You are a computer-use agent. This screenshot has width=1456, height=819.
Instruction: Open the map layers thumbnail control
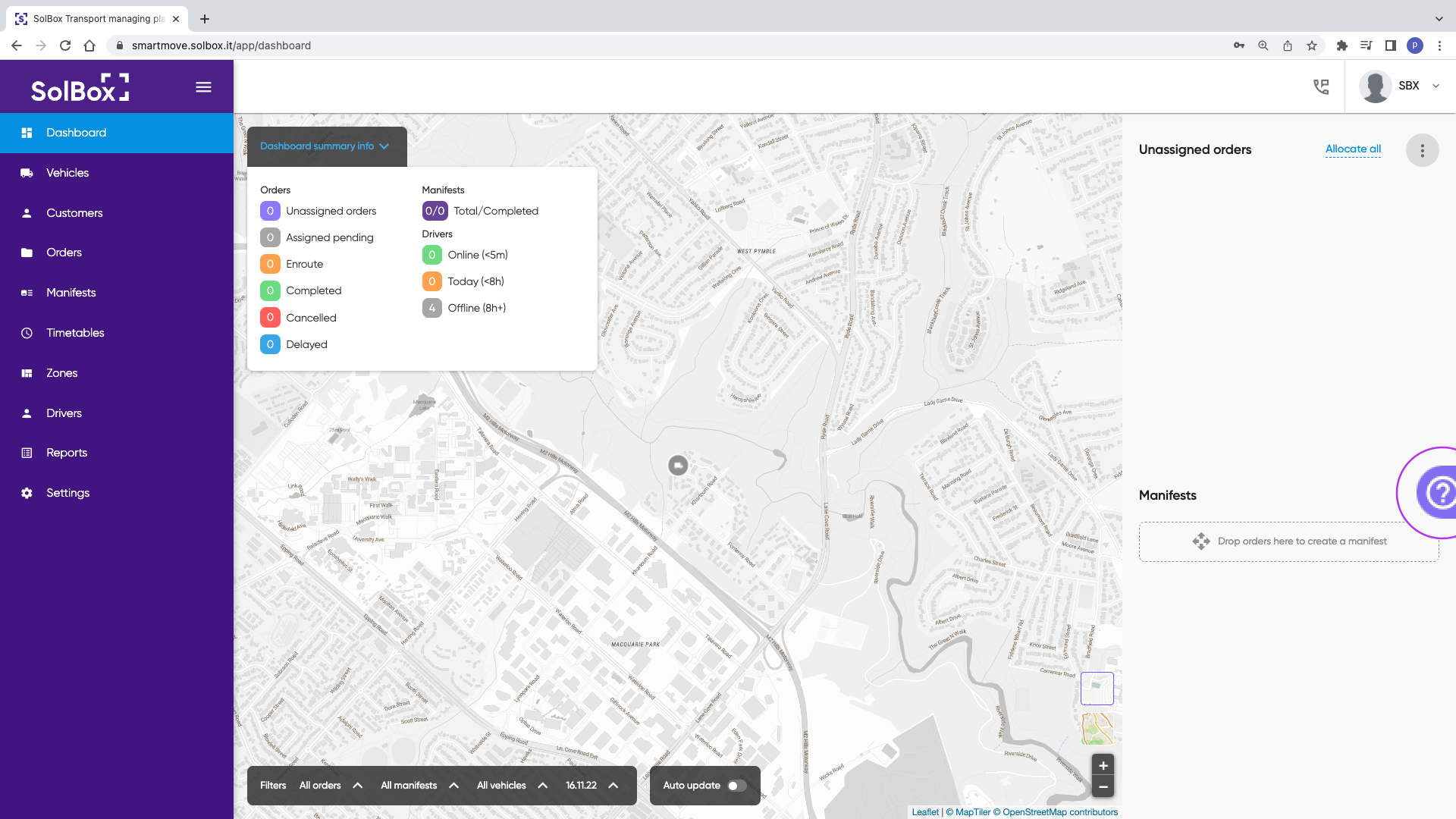tap(1097, 688)
